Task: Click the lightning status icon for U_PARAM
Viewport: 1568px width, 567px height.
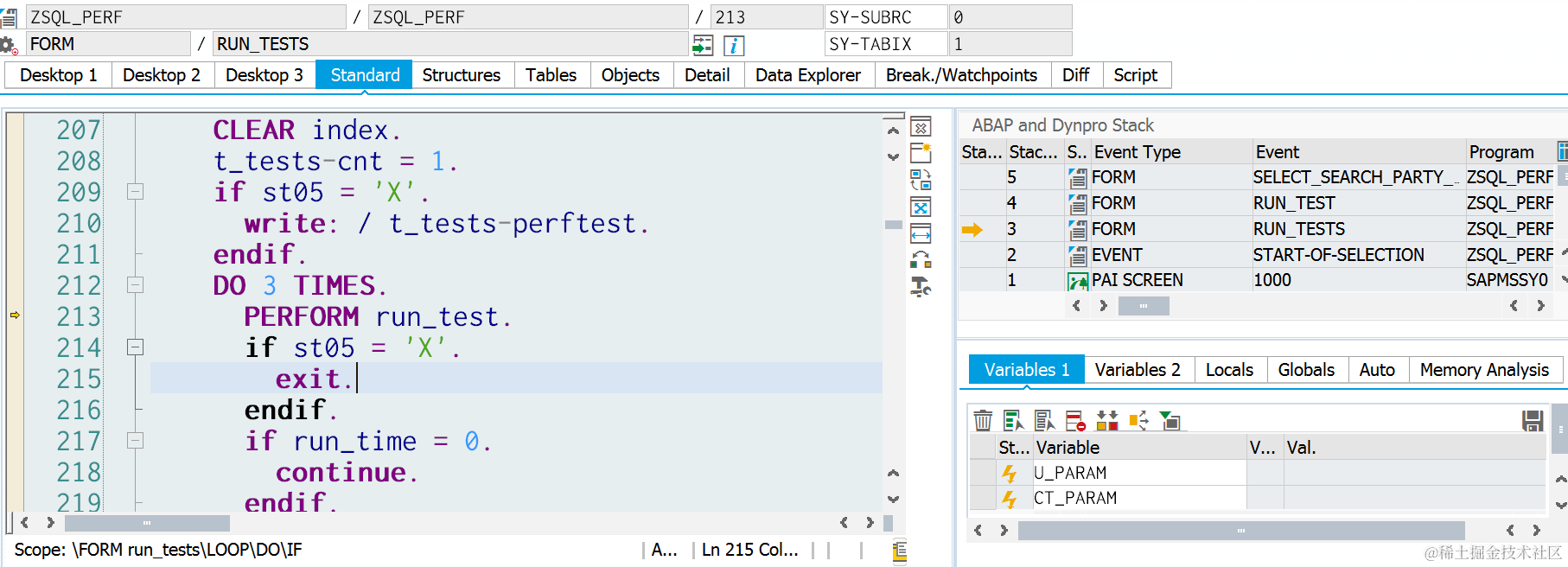Action: point(1009,473)
